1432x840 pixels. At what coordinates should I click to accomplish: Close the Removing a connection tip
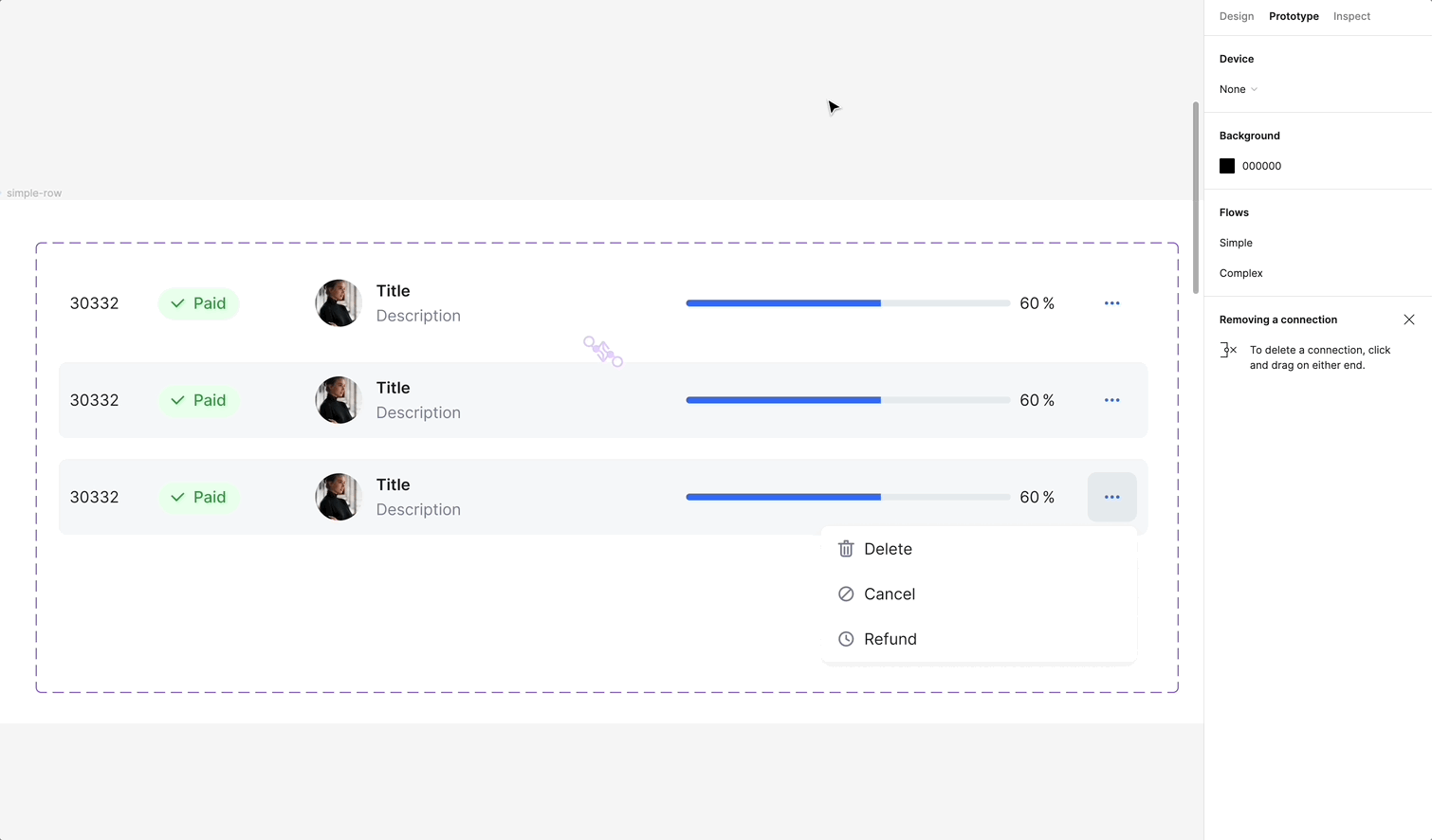(x=1408, y=320)
